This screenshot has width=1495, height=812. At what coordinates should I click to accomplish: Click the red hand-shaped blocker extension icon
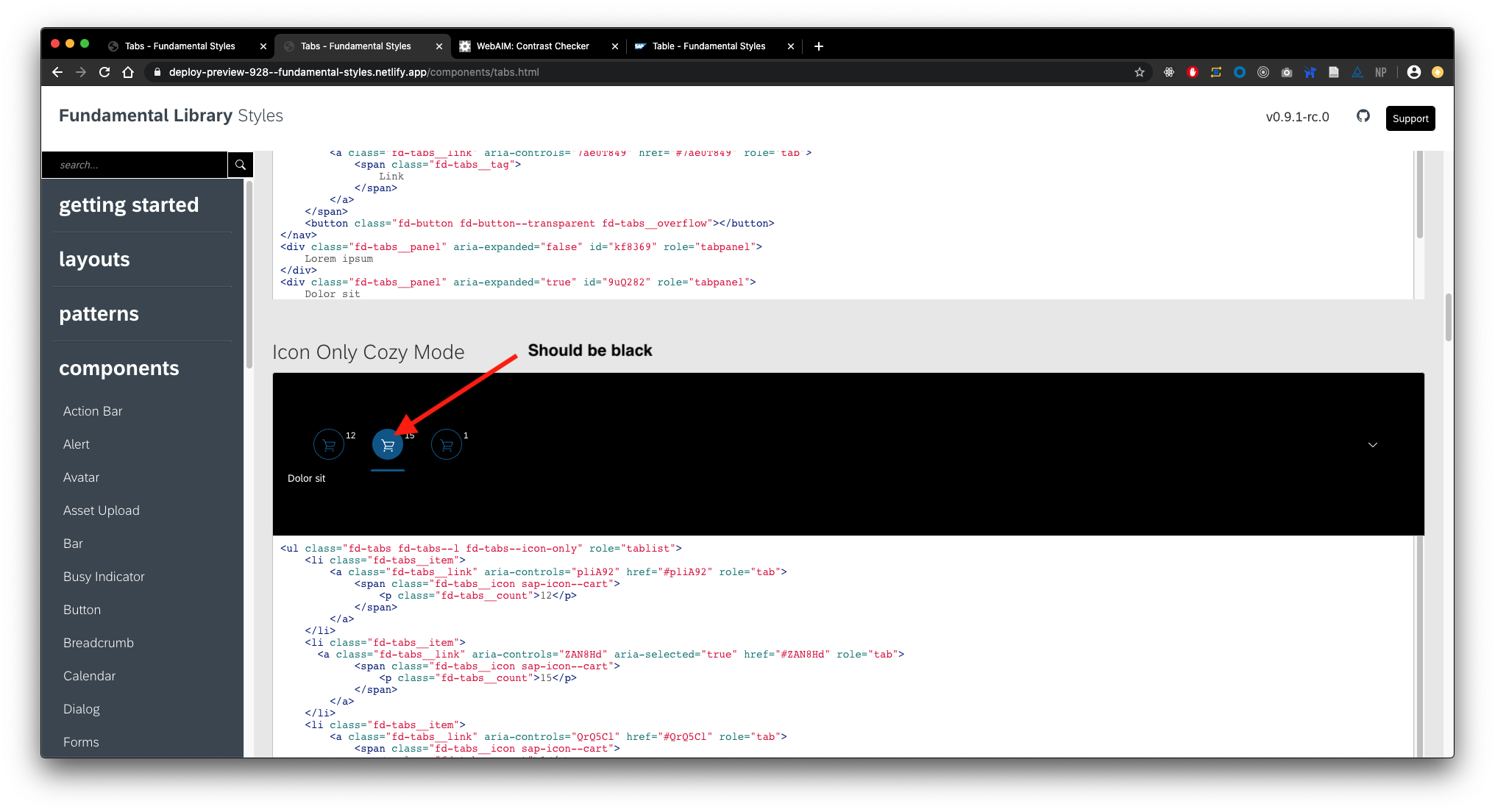click(x=1193, y=72)
